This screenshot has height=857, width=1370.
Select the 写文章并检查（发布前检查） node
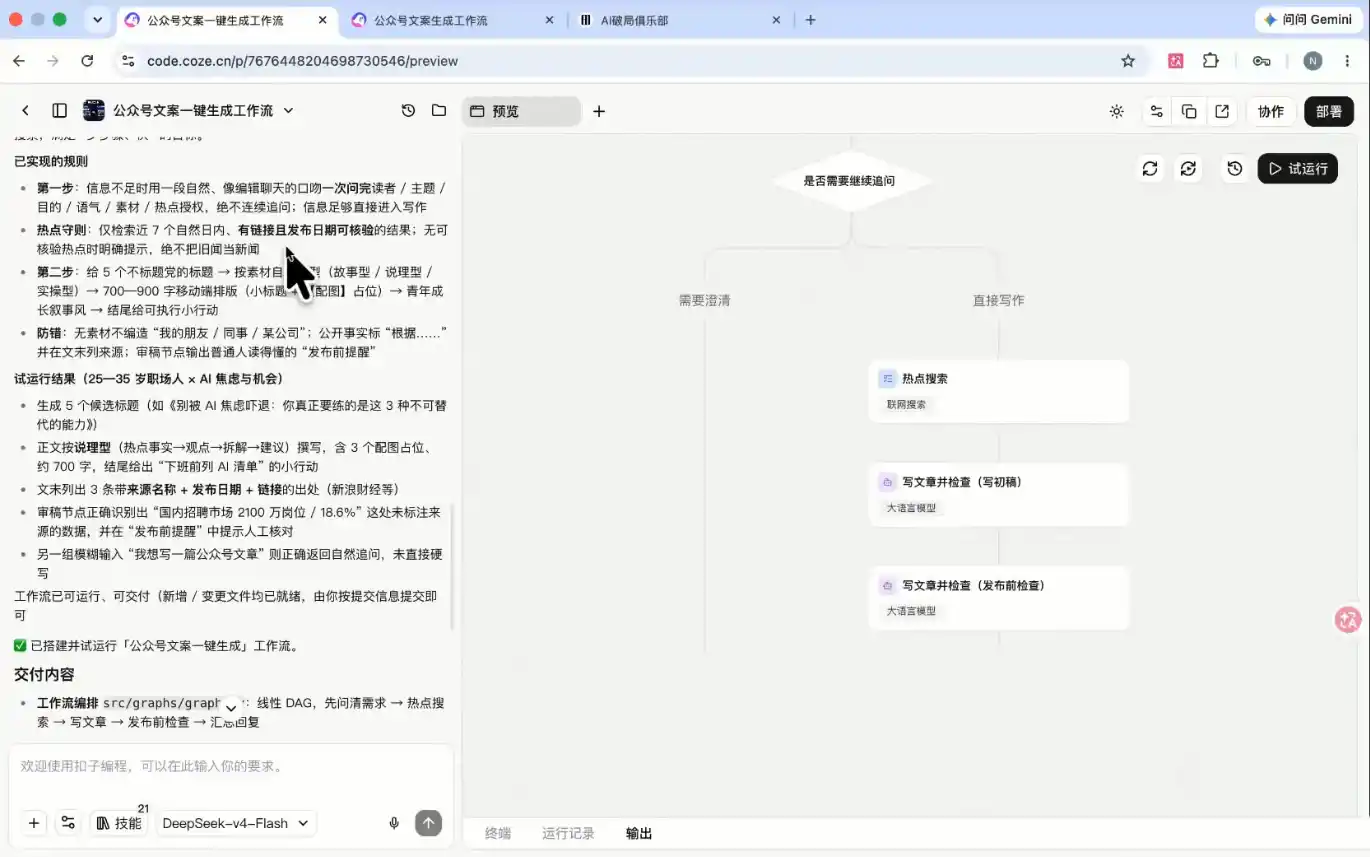click(999, 598)
